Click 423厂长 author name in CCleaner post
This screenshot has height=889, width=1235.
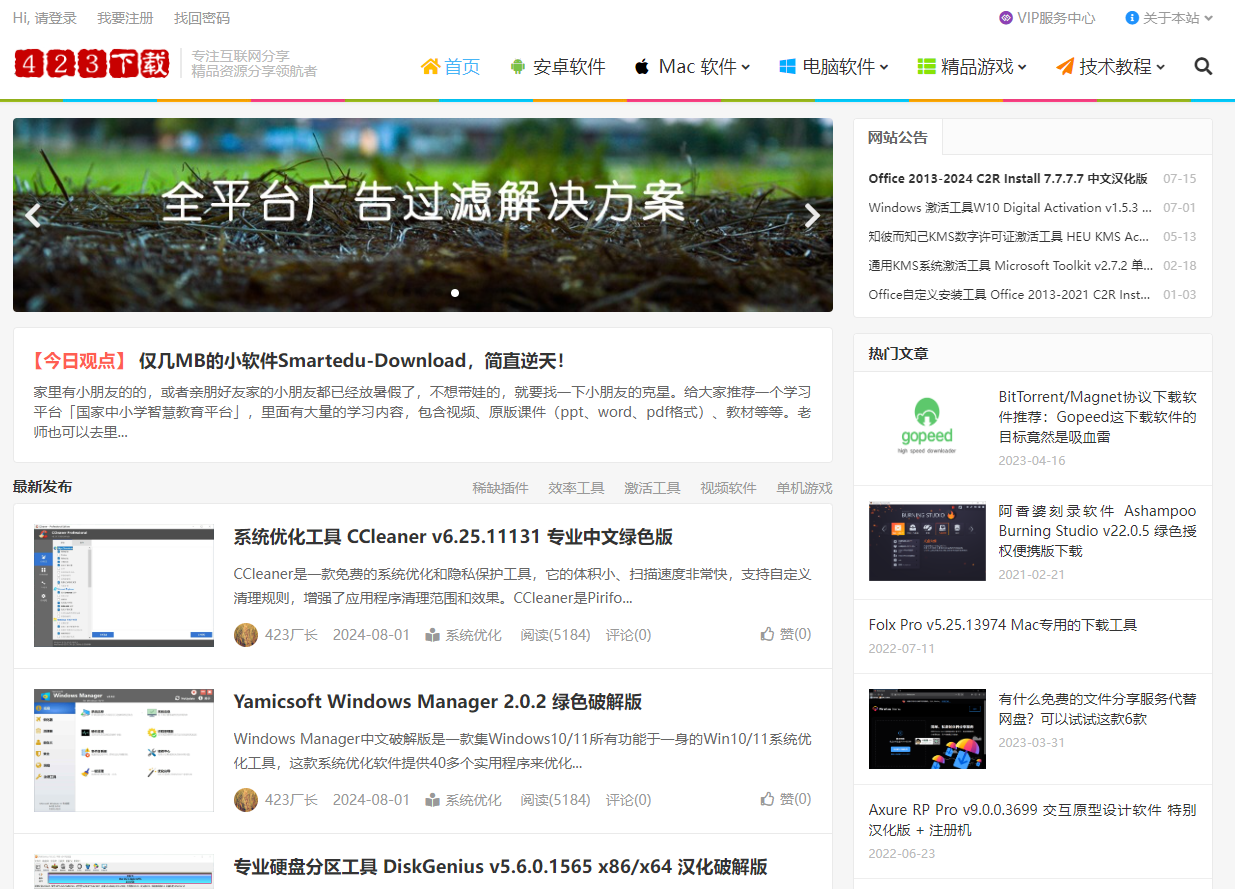(x=291, y=635)
